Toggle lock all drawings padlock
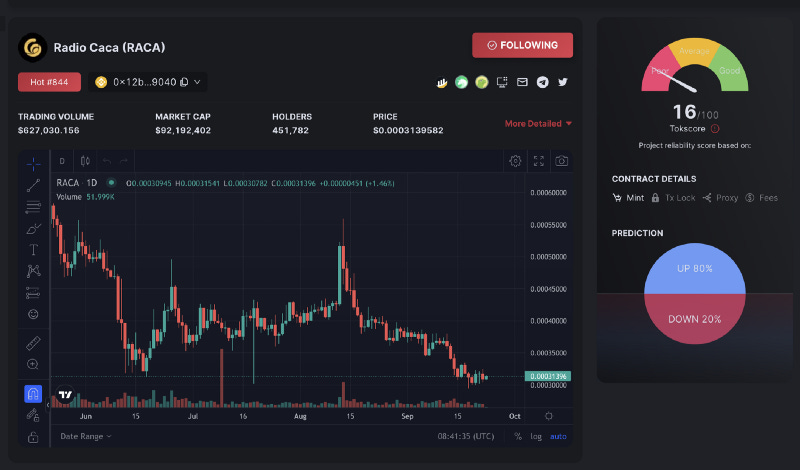The width and height of the screenshot is (800, 470). pos(33,437)
